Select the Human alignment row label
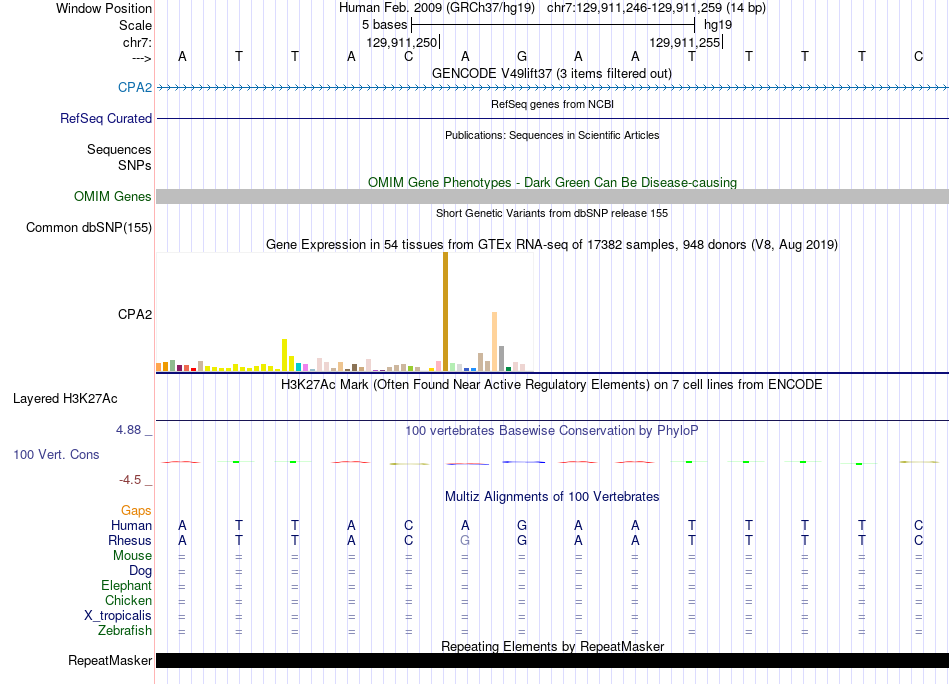 [131, 525]
